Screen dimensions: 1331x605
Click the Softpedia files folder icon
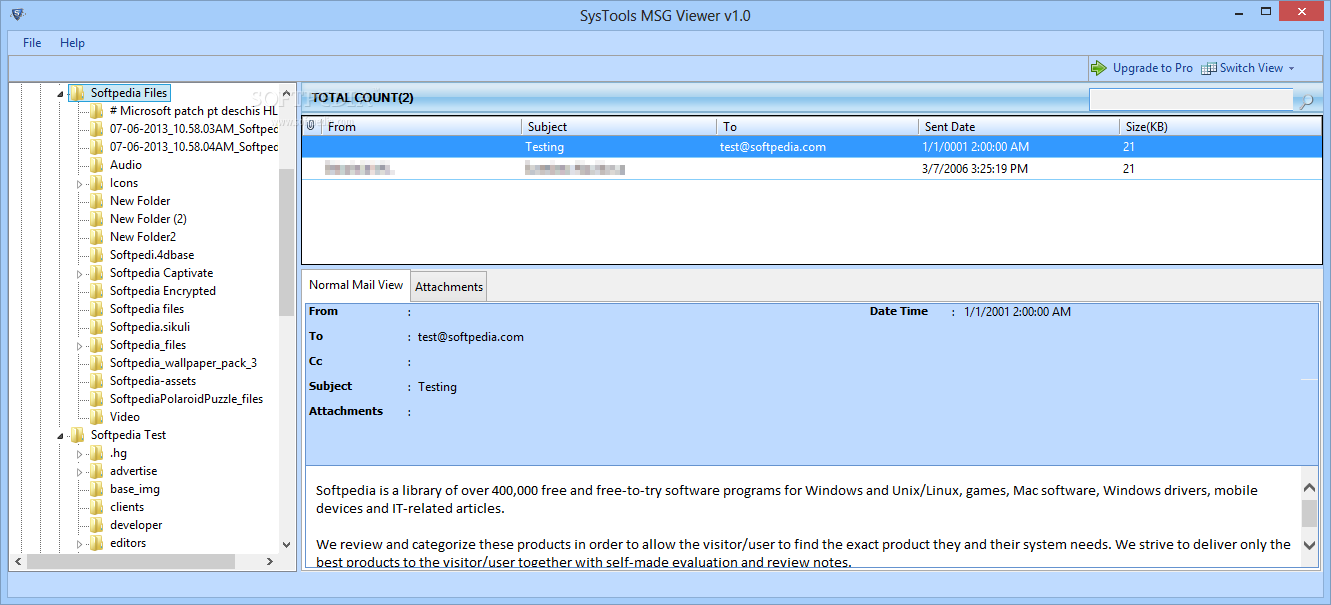pos(96,309)
